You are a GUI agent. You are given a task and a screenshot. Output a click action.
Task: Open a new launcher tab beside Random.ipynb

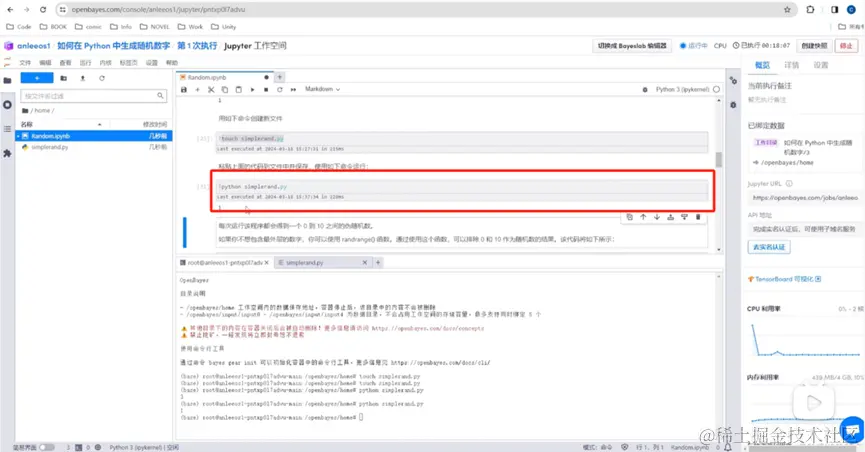pos(280,77)
